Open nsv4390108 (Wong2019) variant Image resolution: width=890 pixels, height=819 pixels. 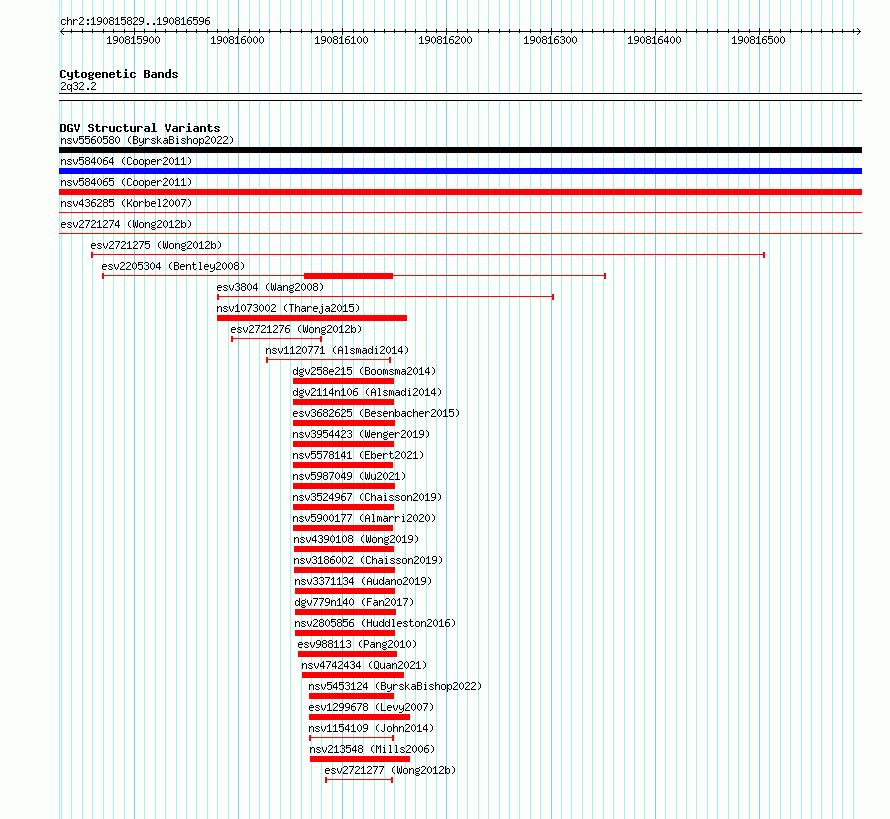[x=356, y=539]
